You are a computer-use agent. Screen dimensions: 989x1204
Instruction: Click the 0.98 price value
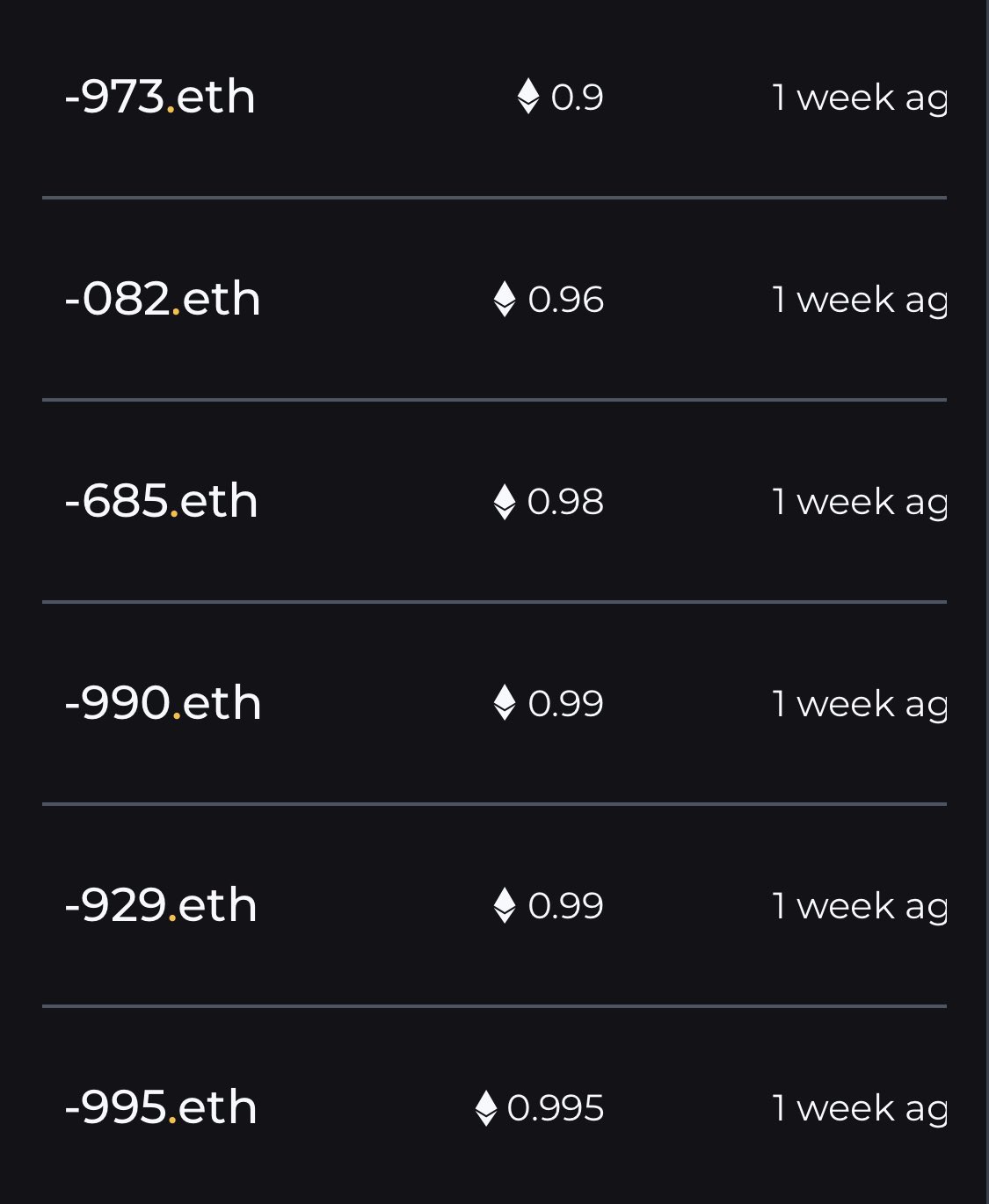565,502
